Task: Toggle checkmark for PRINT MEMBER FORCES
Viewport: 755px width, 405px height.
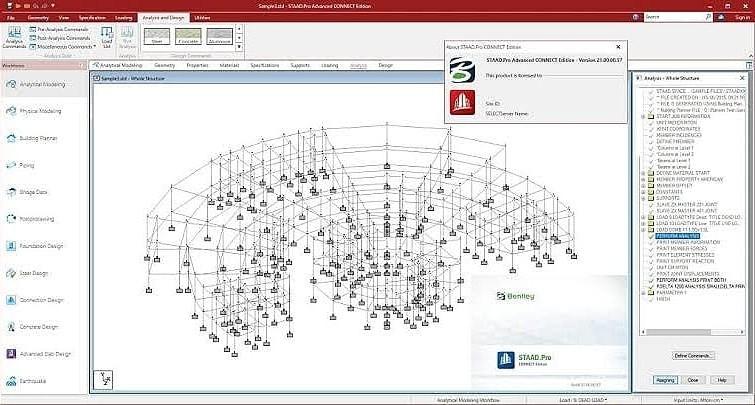Action: [x=651, y=248]
